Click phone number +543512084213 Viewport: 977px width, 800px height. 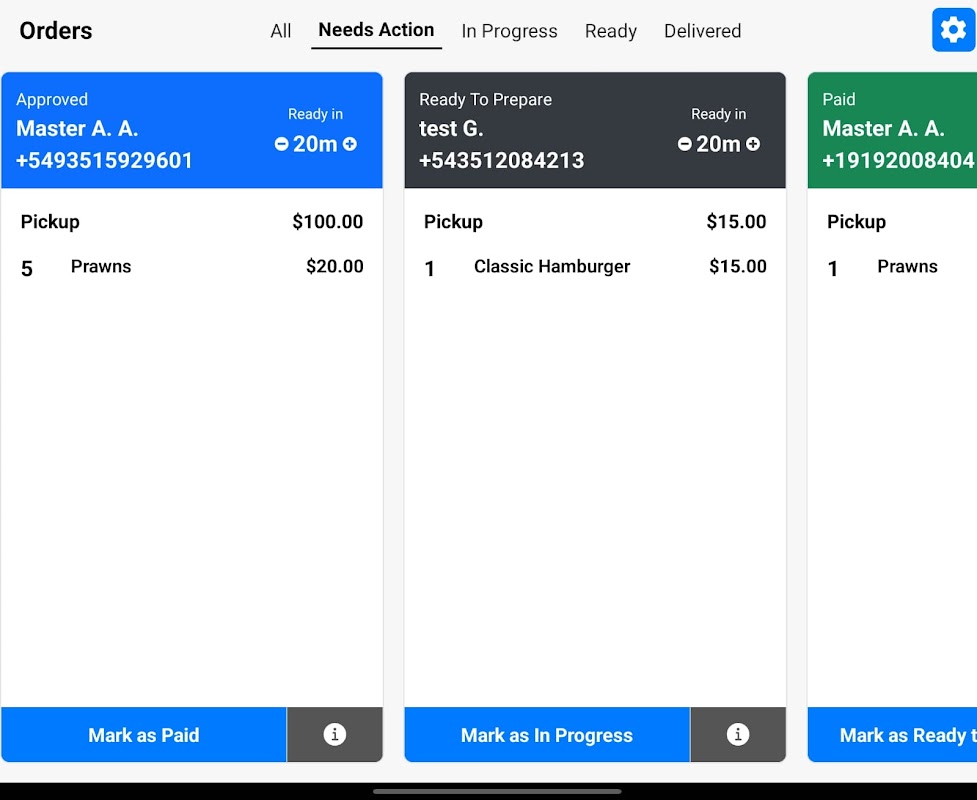(502, 161)
